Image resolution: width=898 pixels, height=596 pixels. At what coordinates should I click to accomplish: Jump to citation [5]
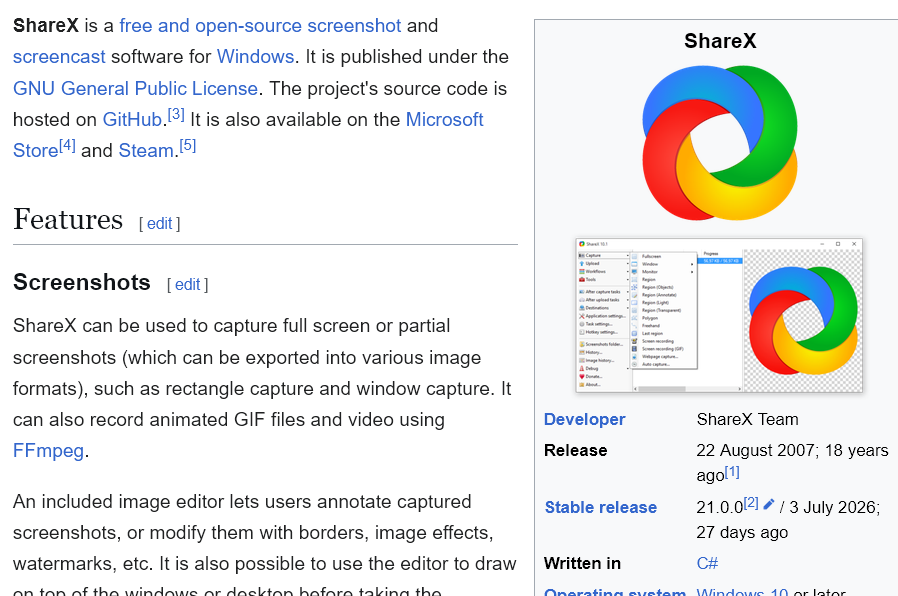click(x=188, y=145)
